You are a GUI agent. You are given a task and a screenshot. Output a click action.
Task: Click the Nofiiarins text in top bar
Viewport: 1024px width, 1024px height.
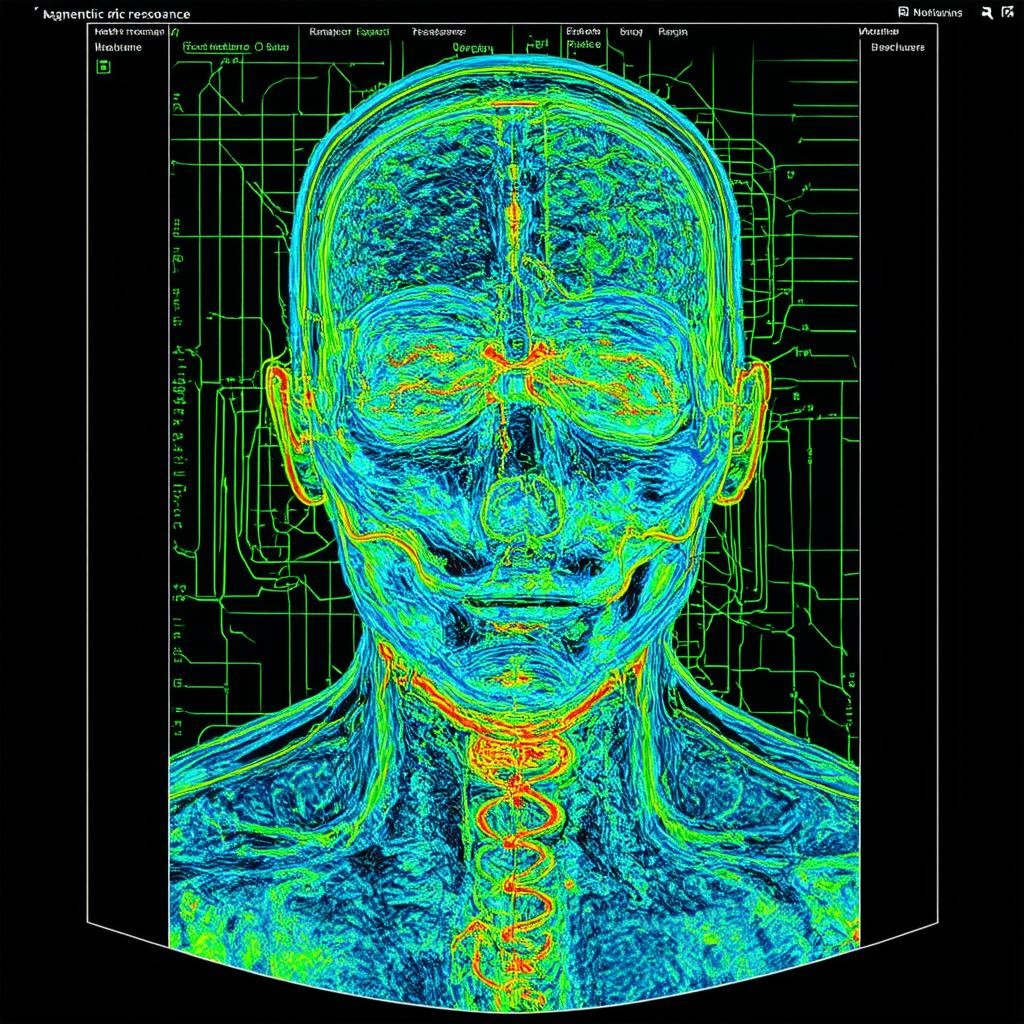(x=938, y=12)
